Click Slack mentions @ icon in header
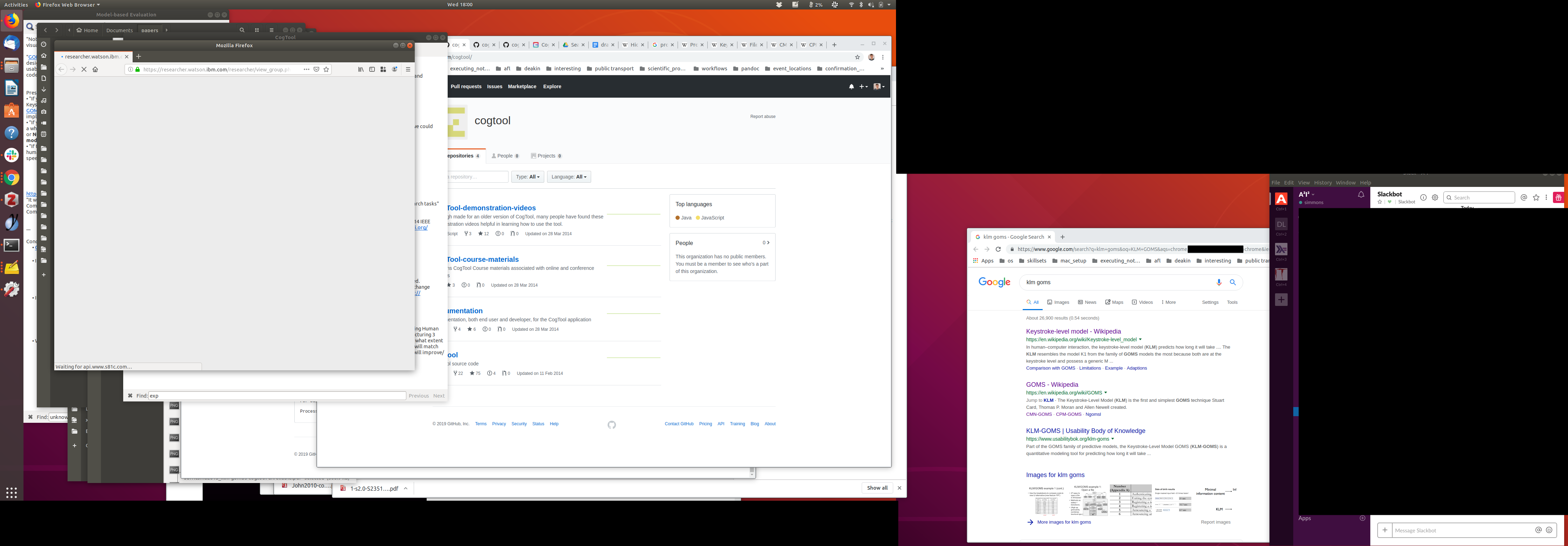 [1524, 198]
